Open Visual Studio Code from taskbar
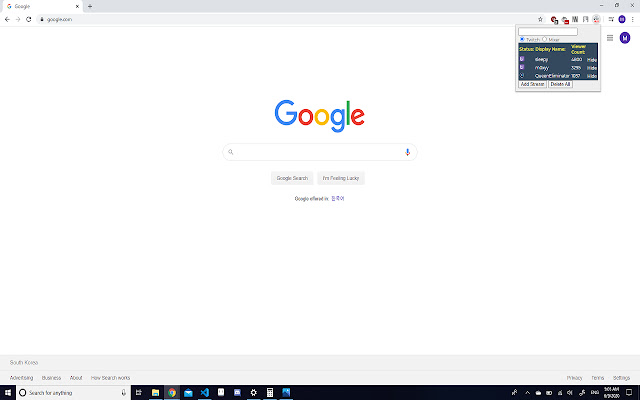This screenshot has width=640, height=400. tap(204, 393)
